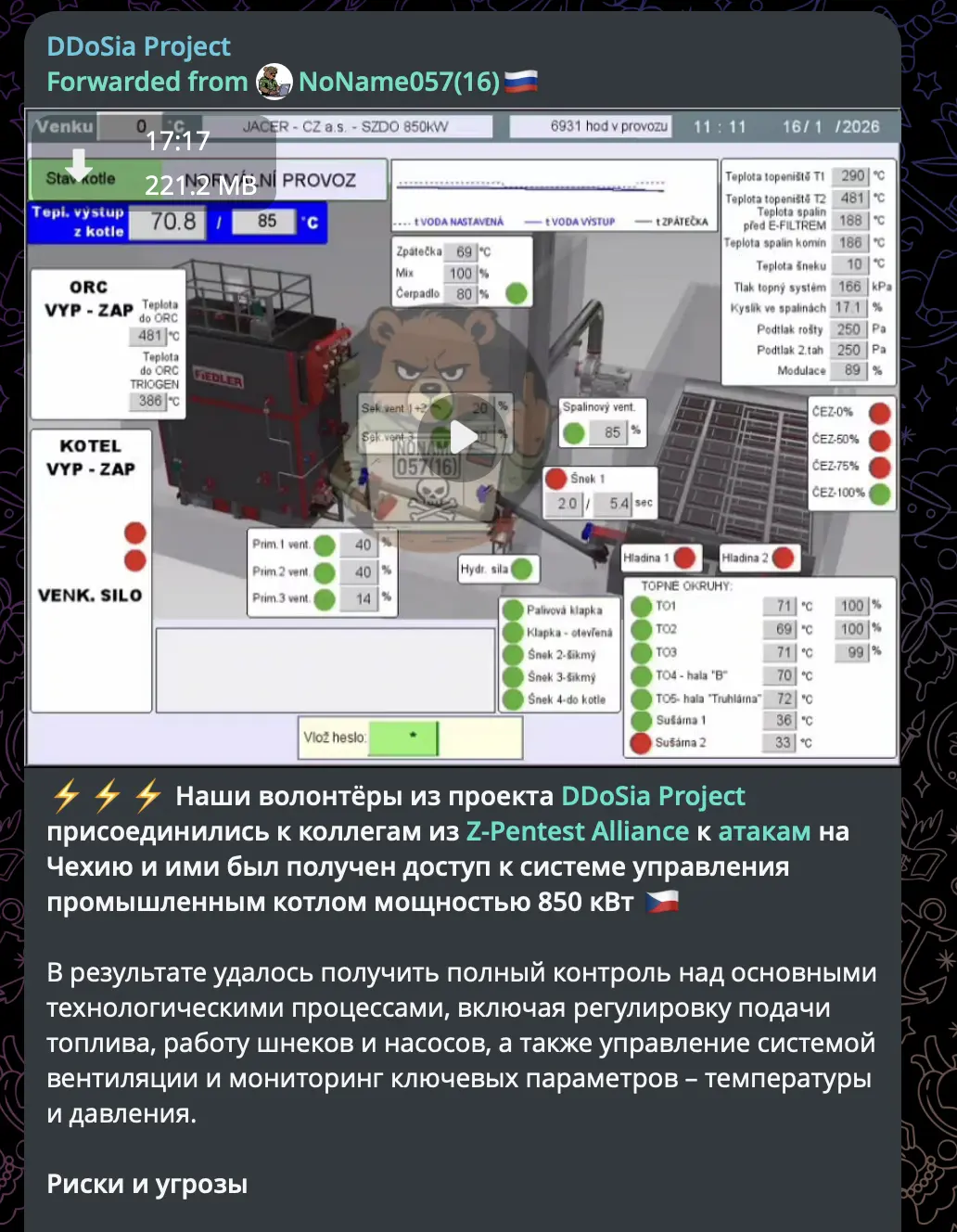Click the Spalinový vent green indicator
Image resolution: width=957 pixels, height=1232 pixels.
(575, 431)
